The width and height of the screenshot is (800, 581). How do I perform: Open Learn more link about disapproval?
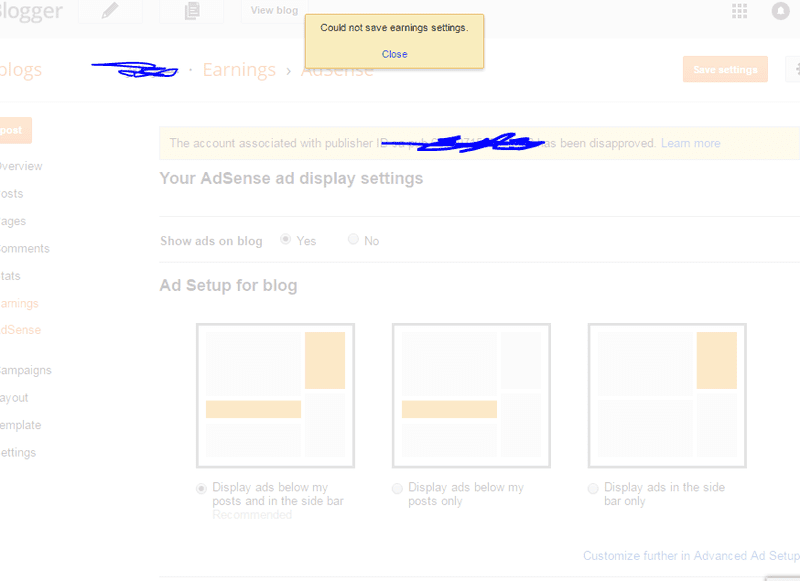pyautogui.click(x=690, y=143)
